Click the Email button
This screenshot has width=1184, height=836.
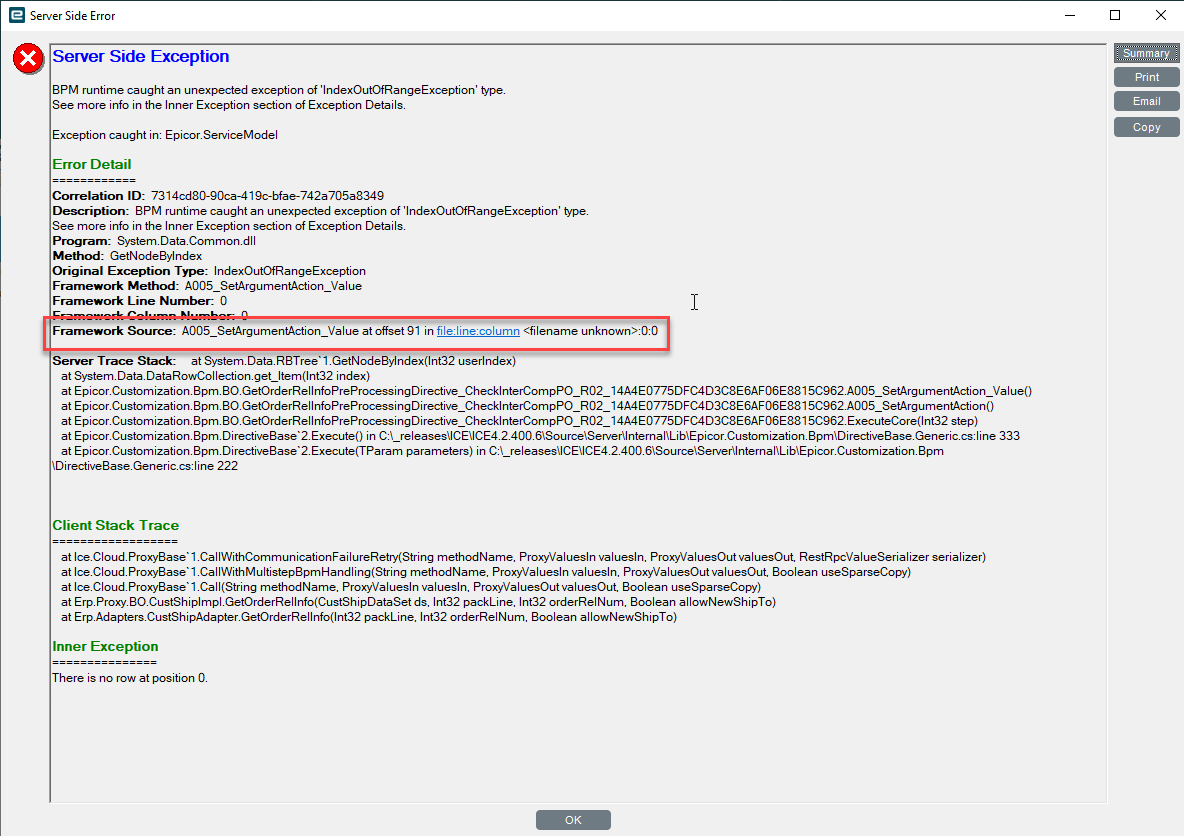[1146, 101]
